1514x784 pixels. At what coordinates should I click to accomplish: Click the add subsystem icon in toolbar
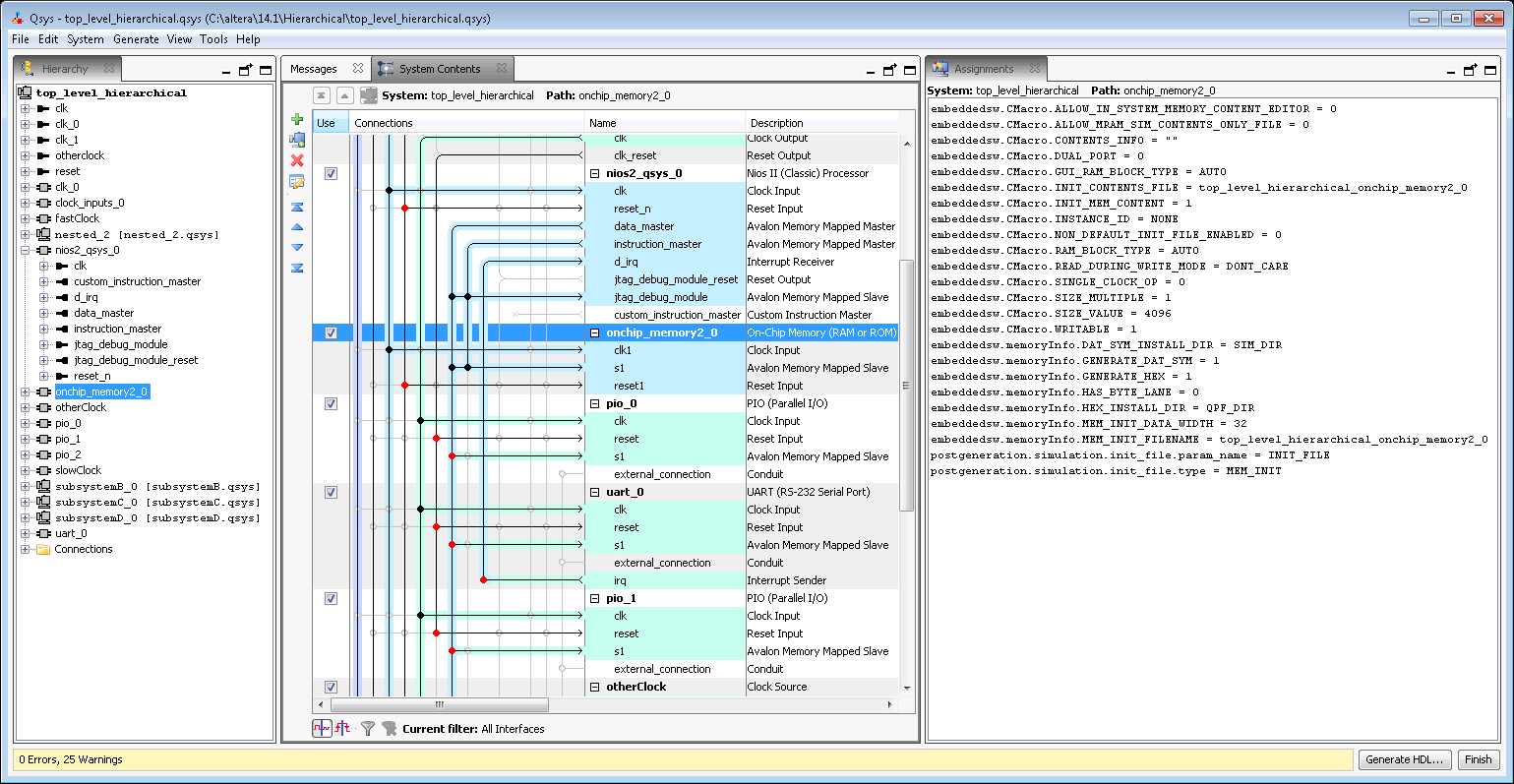pos(297,140)
